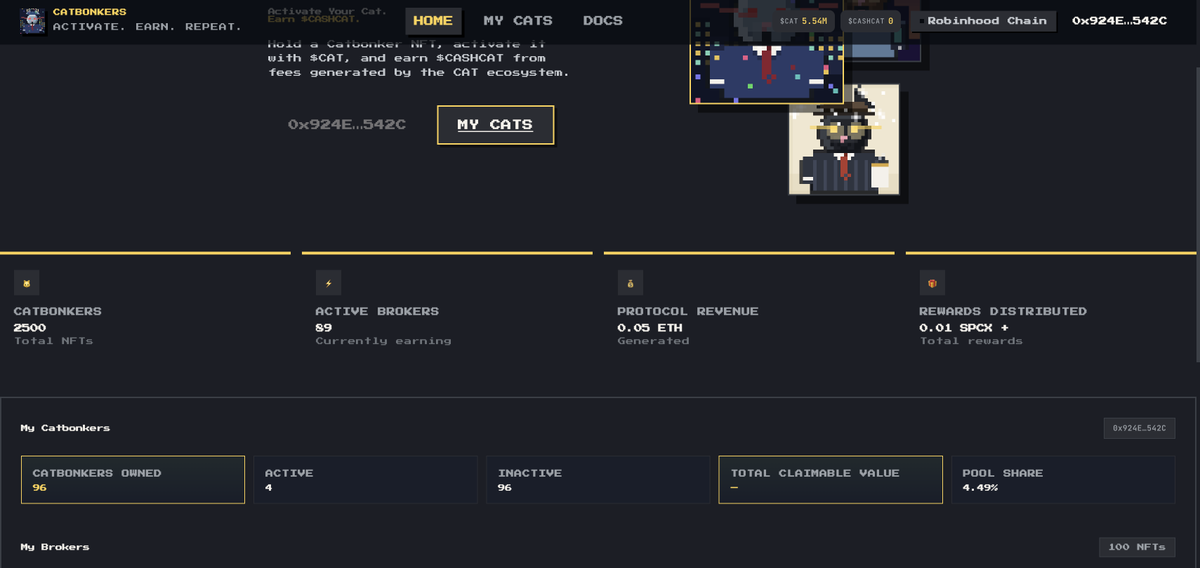Click the cat icon above Catbonkers stat
The height and width of the screenshot is (568, 1200).
pos(27,283)
